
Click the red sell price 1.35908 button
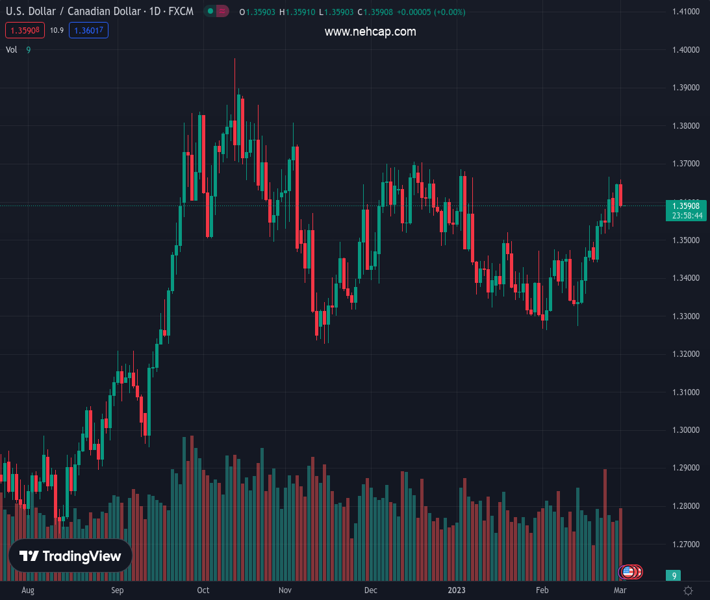point(24,31)
